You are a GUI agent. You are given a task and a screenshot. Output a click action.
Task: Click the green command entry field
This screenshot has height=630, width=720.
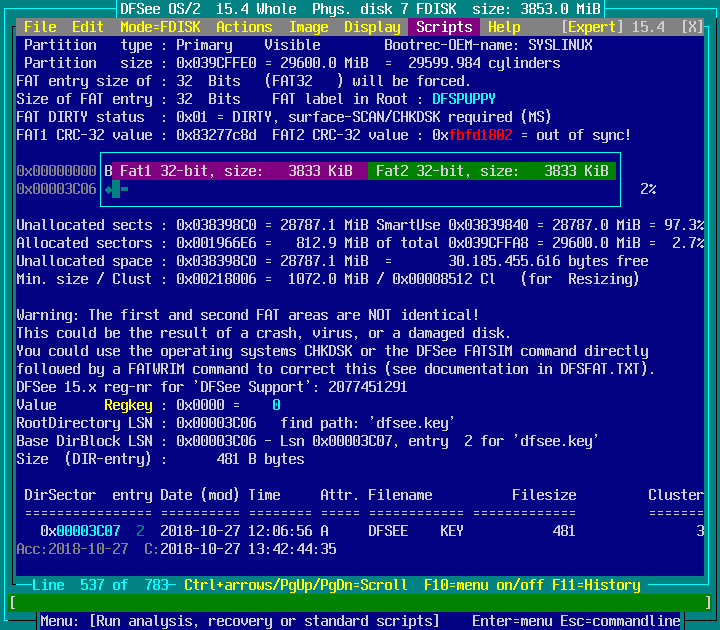coord(360,603)
